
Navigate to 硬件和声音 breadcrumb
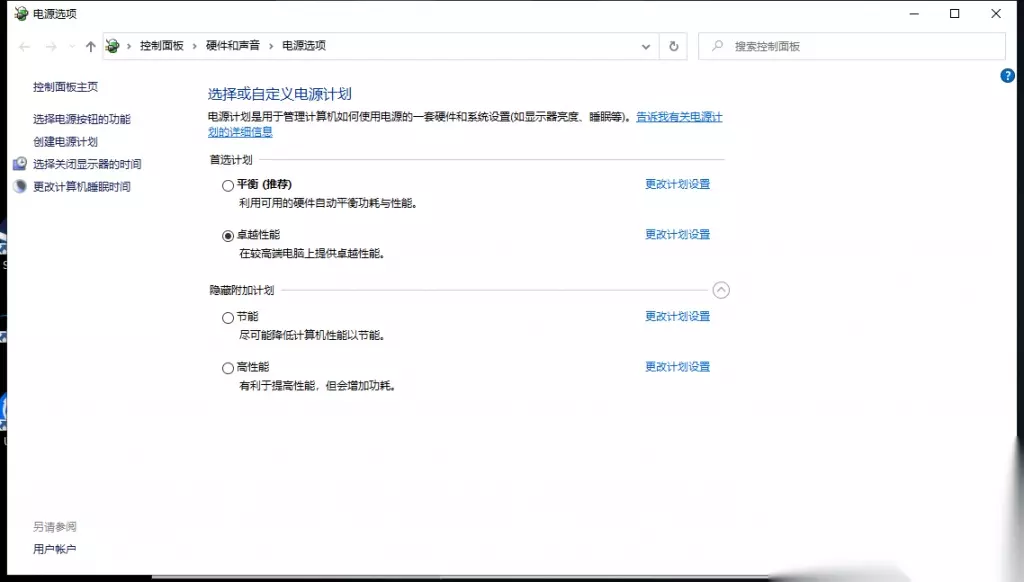coord(232,46)
